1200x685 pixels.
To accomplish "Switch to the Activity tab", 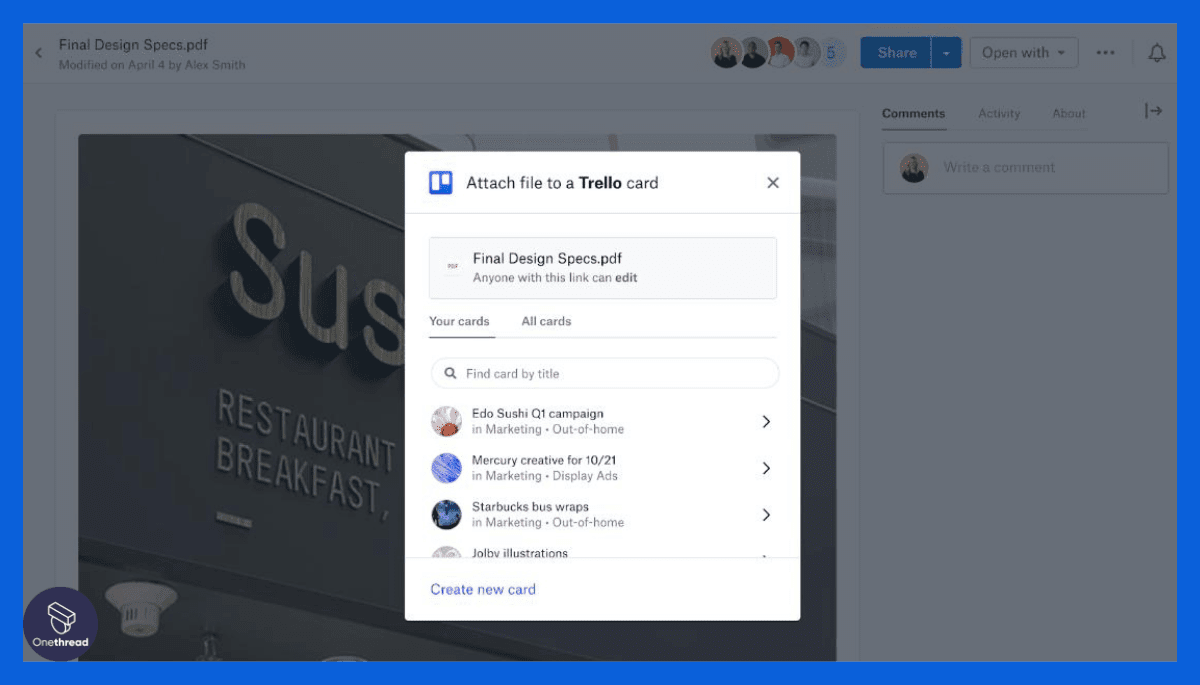I will pyautogui.click(x=999, y=113).
